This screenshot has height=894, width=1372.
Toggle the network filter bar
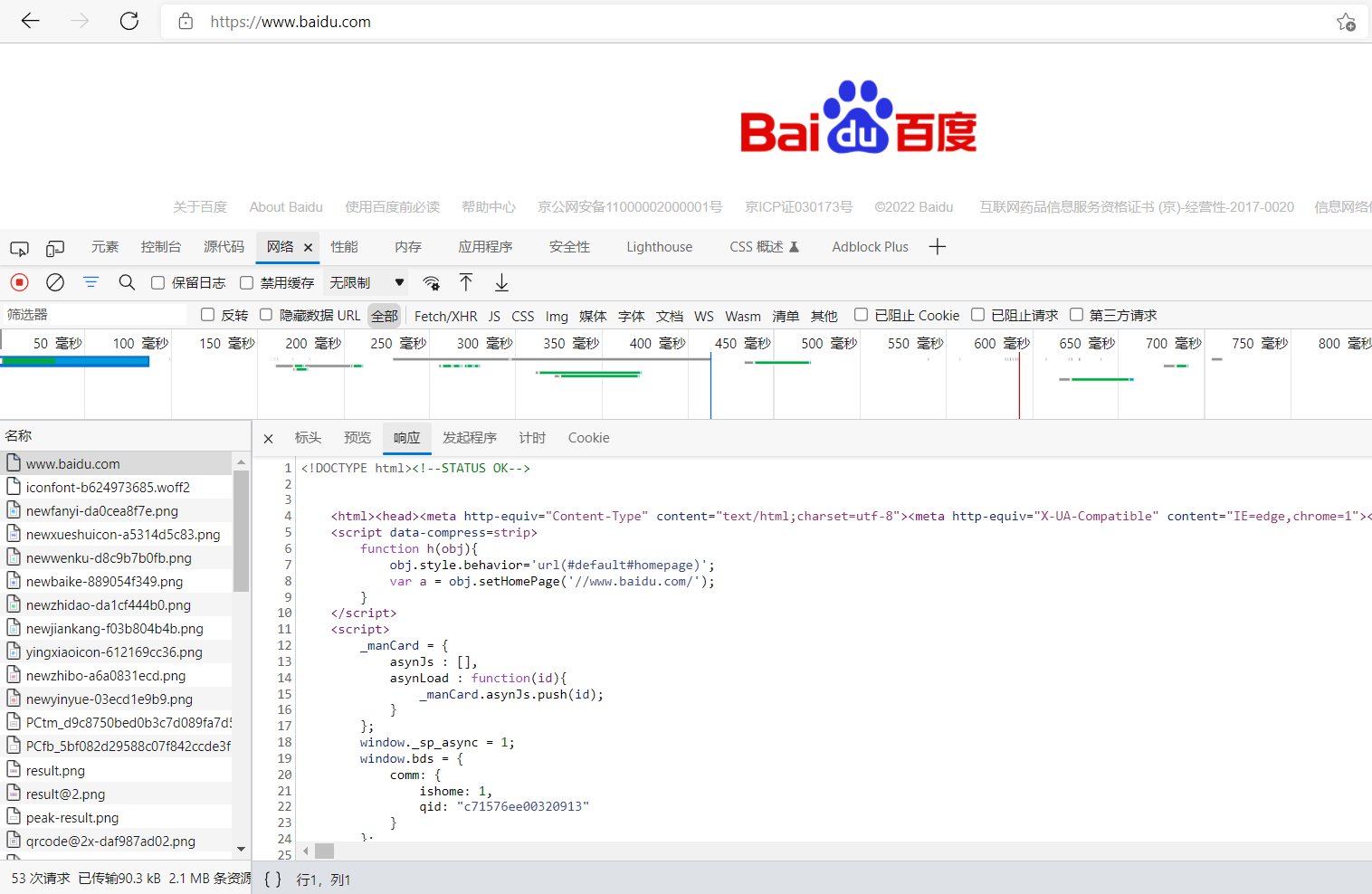91,282
